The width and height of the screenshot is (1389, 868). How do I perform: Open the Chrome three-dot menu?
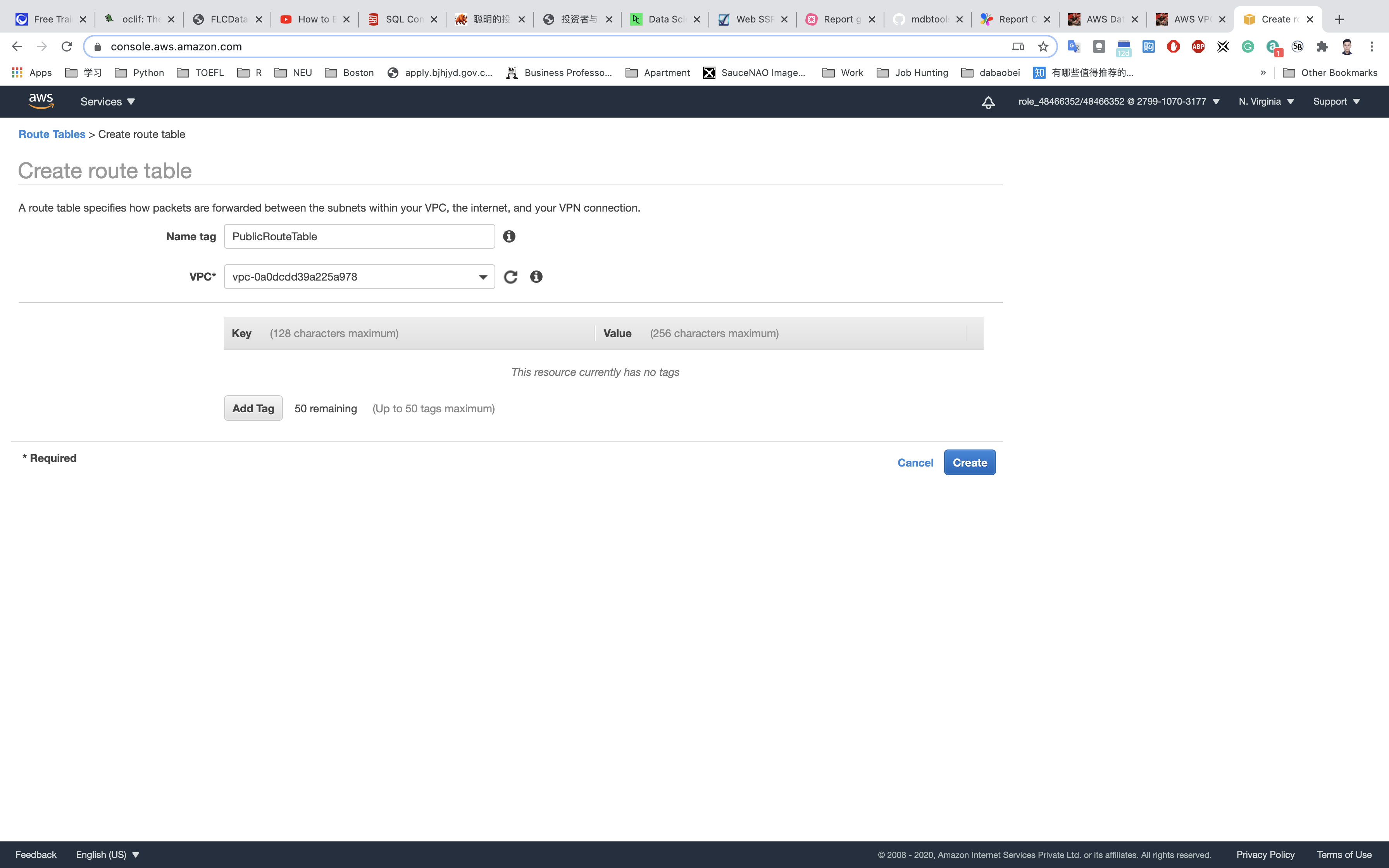point(1372,46)
